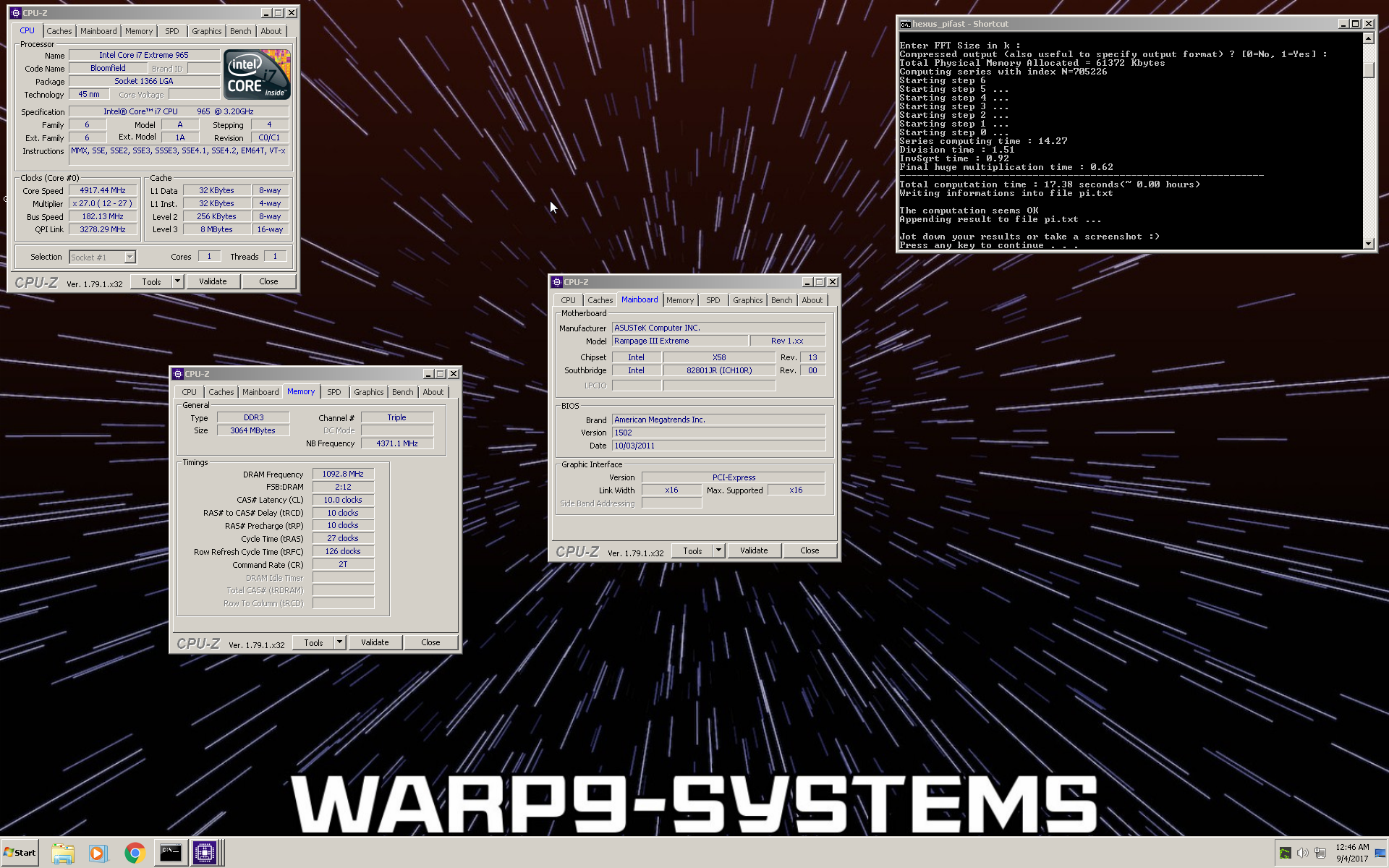The width and height of the screenshot is (1389, 868).
Task: Select Memory tab in the Mainboard window
Action: pos(680,300)
